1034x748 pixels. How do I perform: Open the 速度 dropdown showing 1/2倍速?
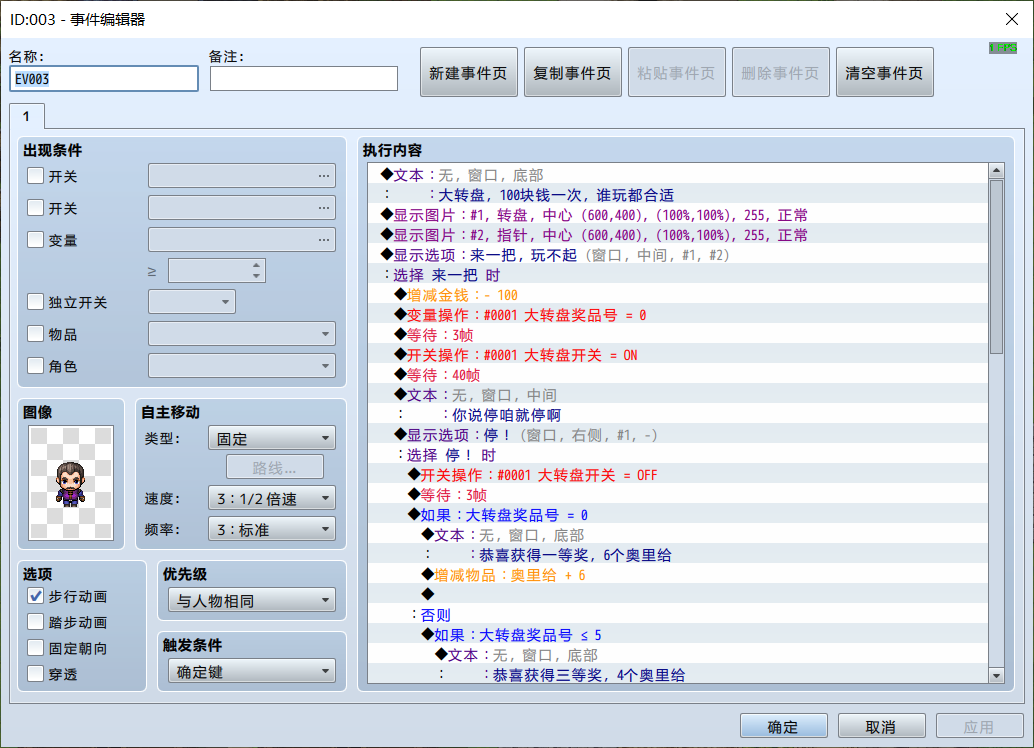pyautogui.click(x=272, y=498)
